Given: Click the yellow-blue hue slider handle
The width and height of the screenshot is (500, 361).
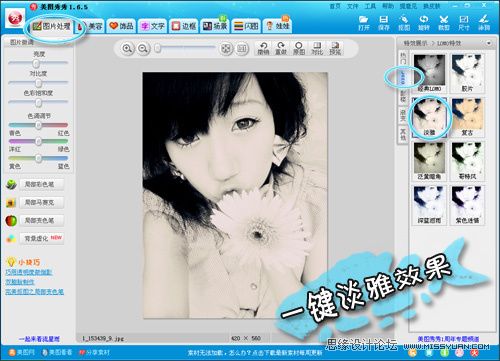Looking at the screenshot, I should tap(39, 158).
